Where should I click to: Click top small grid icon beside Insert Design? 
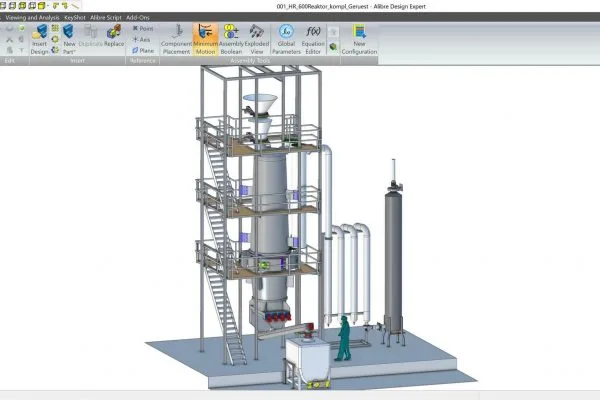point(55,28)
